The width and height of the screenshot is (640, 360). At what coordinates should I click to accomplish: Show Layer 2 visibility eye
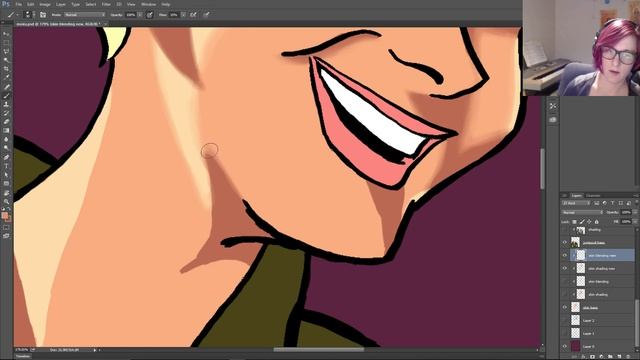(x=565, y=321)
